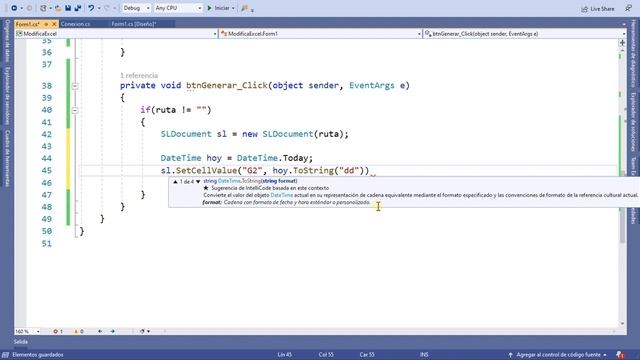The image size is (640, 360).
Task: Select the Form1.cs code tab
Action: point(28,24)
